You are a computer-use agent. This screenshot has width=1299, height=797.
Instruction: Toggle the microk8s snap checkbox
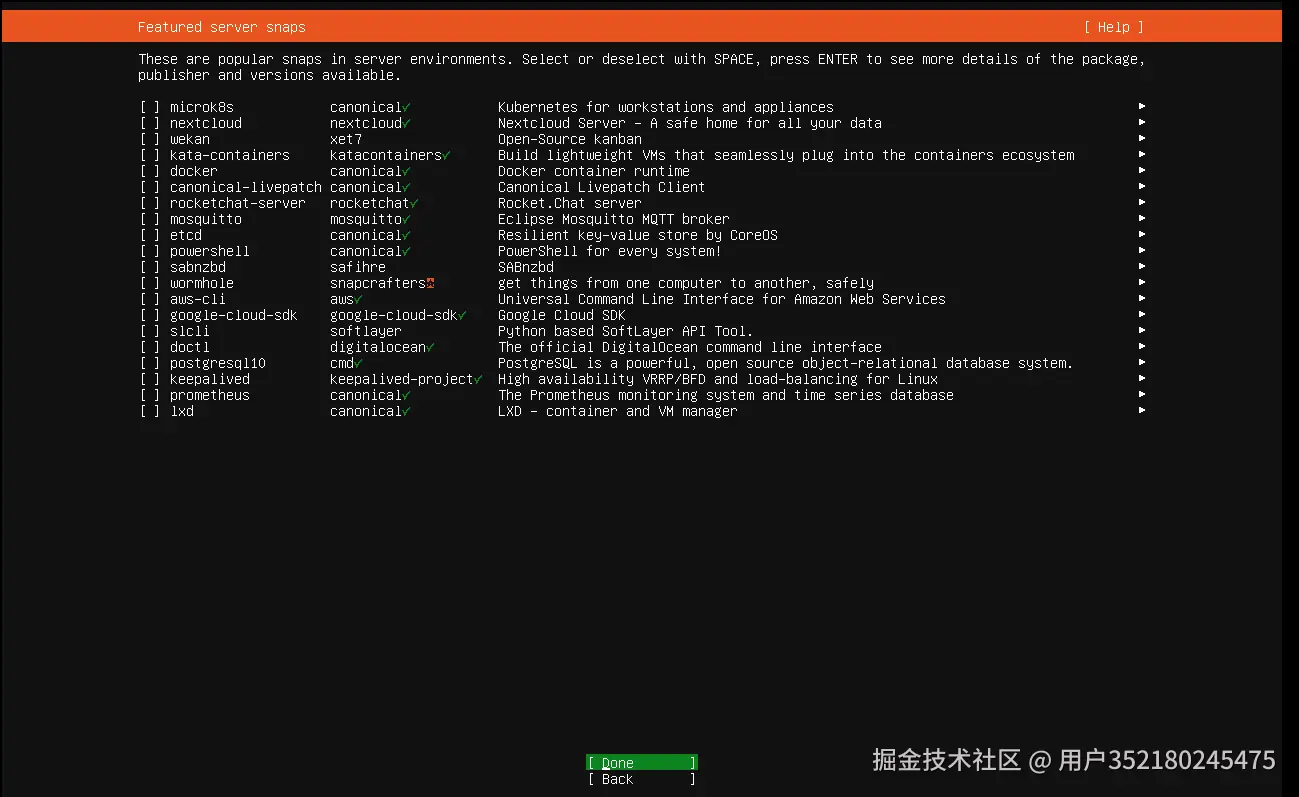pos(150,107)
